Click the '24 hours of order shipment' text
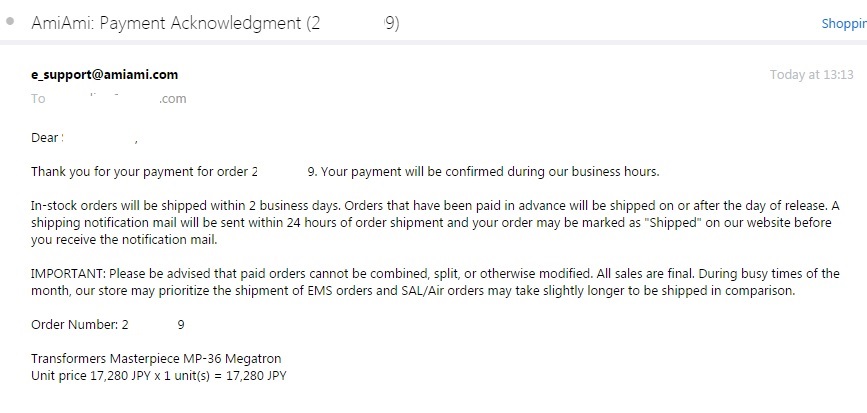The height and width of the screenshot is (413, 867). [365, 223]
